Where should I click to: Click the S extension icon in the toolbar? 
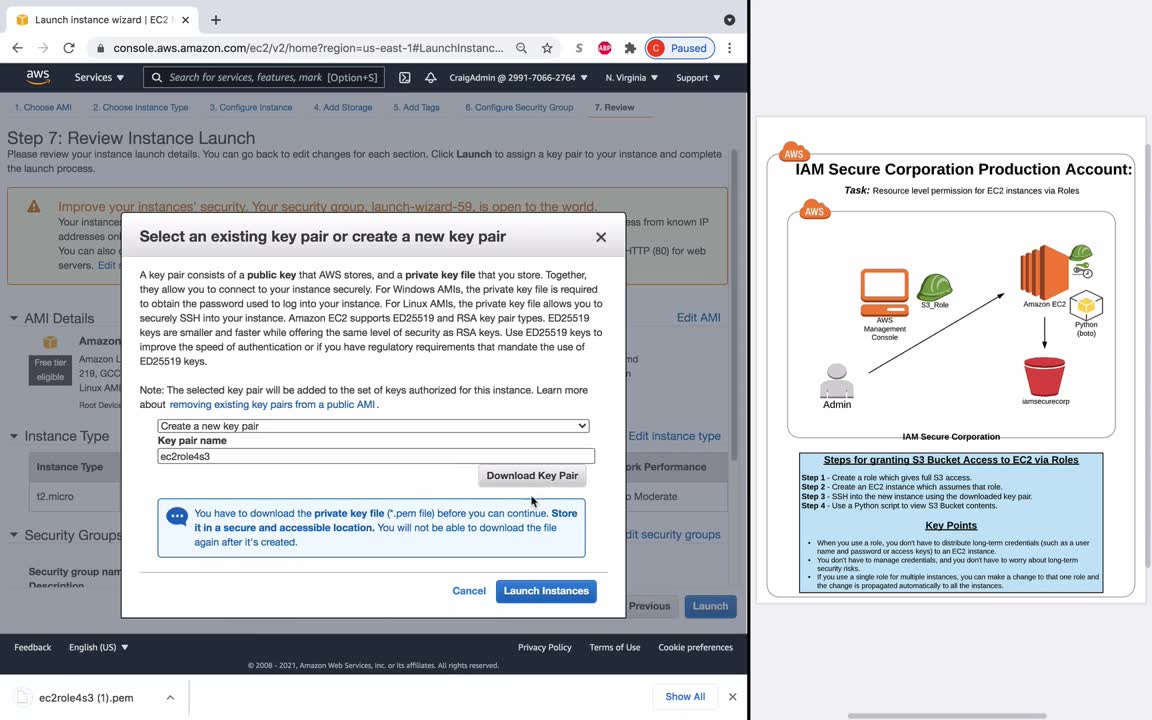point(579,48)
